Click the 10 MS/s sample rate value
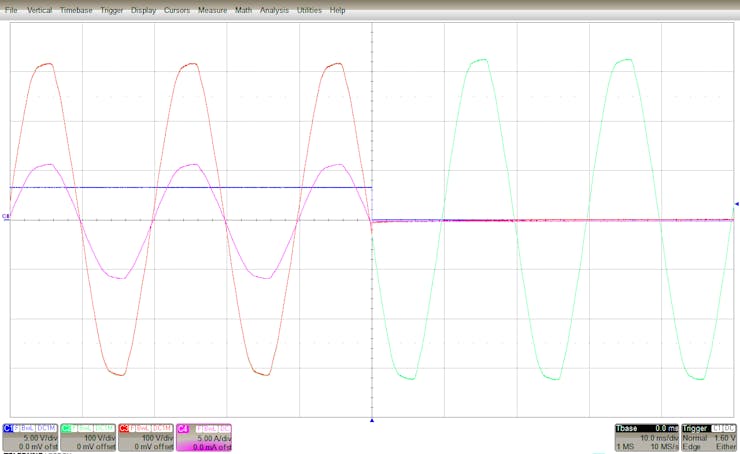The height and width of the screenshot is (454, 740). click(x=665, y=446)
